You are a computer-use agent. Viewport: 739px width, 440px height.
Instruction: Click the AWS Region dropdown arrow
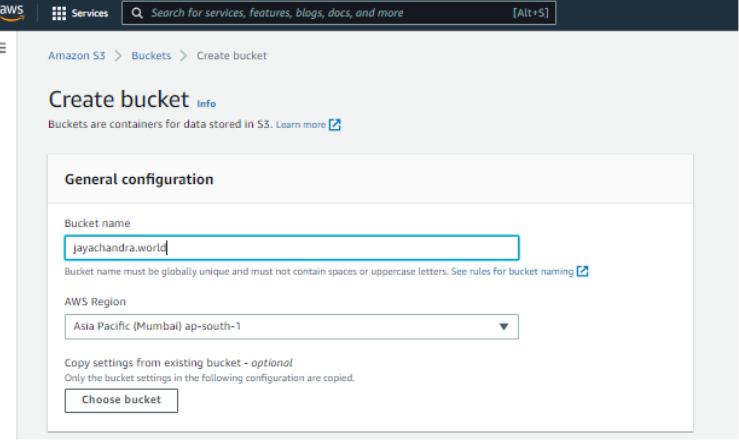(x=504, y=327)
